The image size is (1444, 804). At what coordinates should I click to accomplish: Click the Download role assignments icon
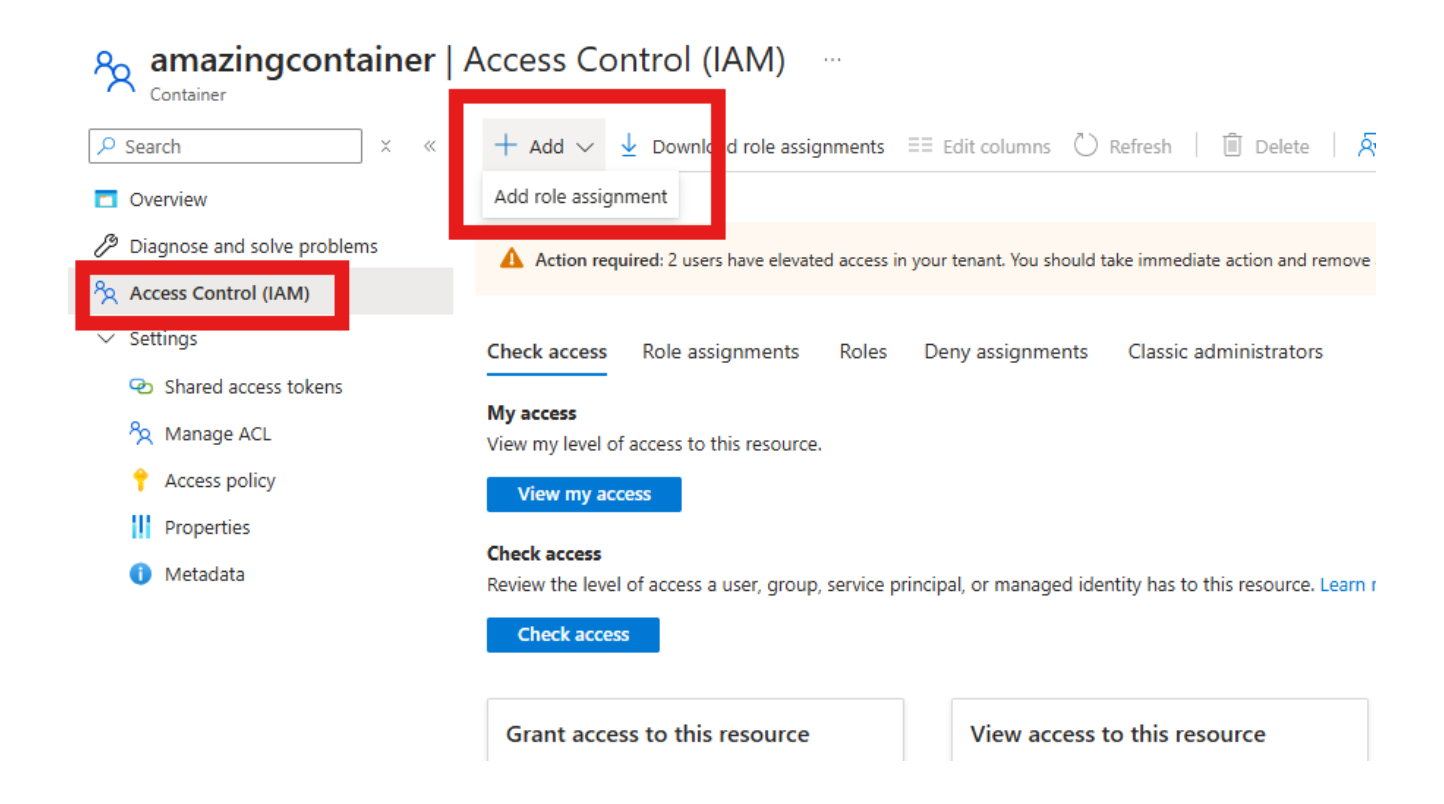point(628,145)
